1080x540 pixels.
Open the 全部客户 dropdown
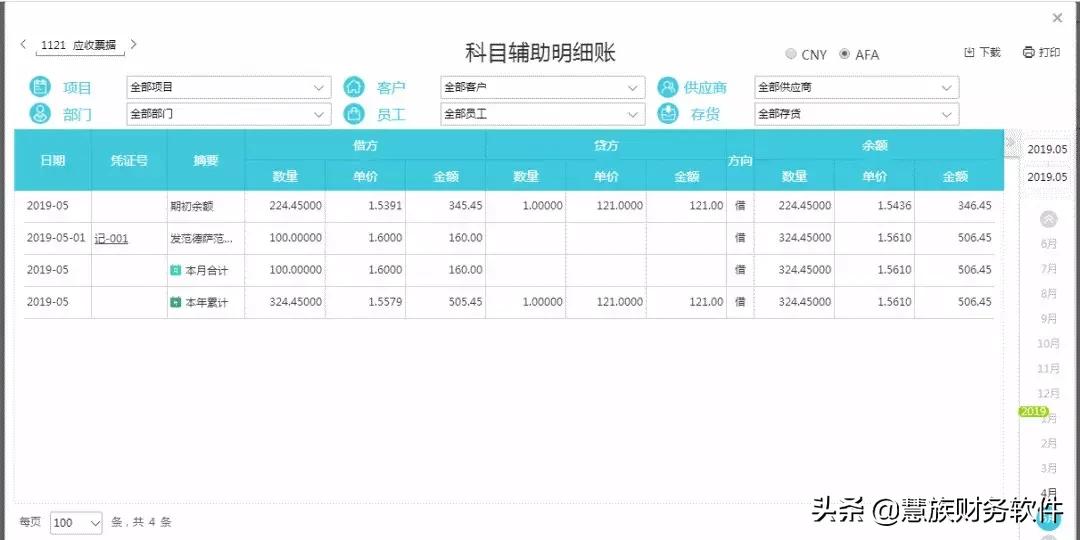click(x=543, y=87)
